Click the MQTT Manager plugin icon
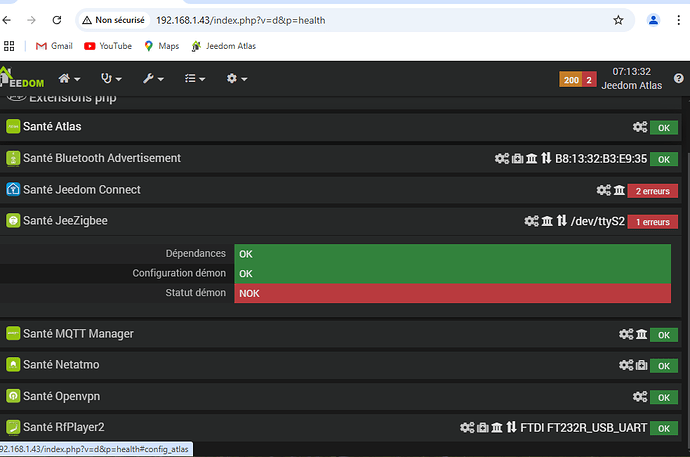This screenshot has width=690, height=457. (13, 334)
